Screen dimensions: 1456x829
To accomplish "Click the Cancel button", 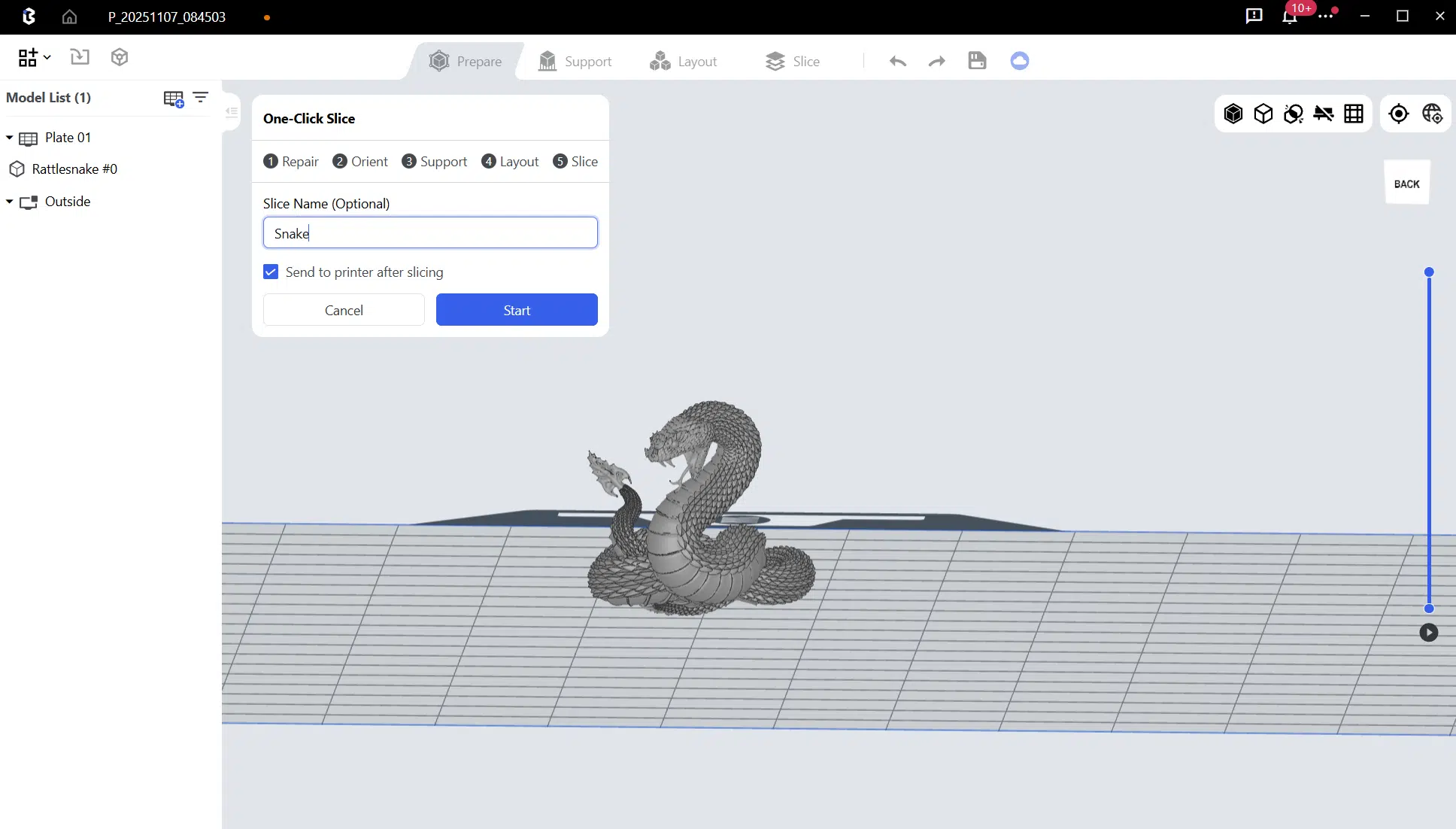I will point(344,310).
